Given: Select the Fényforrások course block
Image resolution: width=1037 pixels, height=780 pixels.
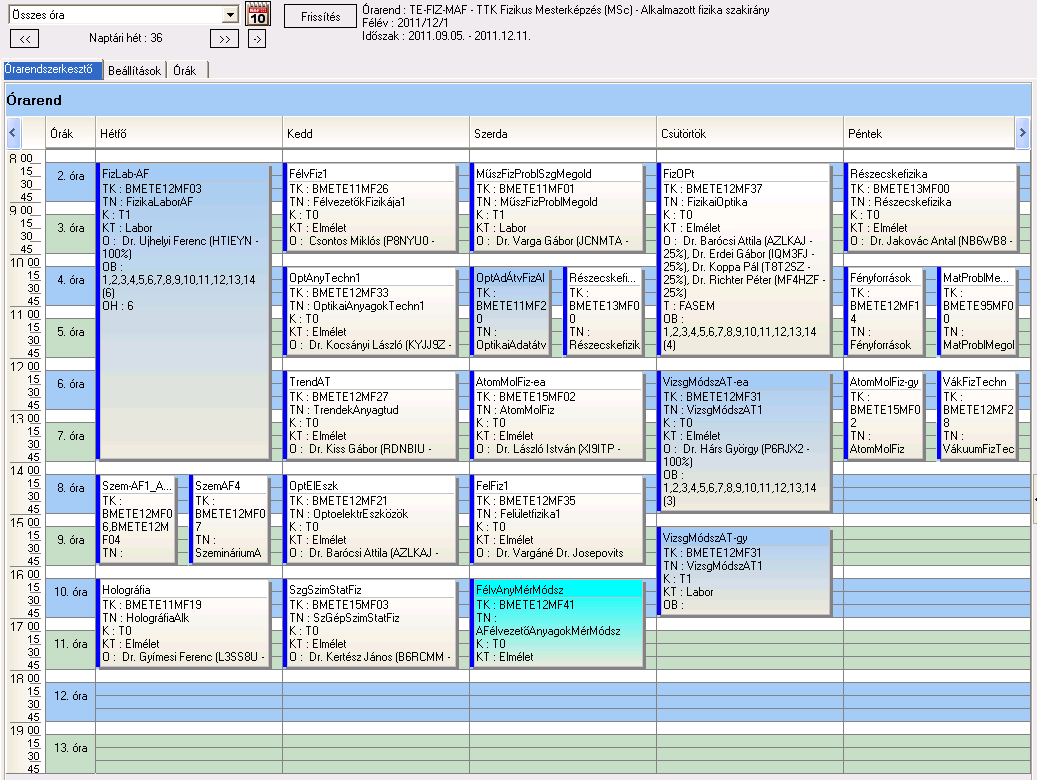Looking at the screenshot, I should pos(884,311).
